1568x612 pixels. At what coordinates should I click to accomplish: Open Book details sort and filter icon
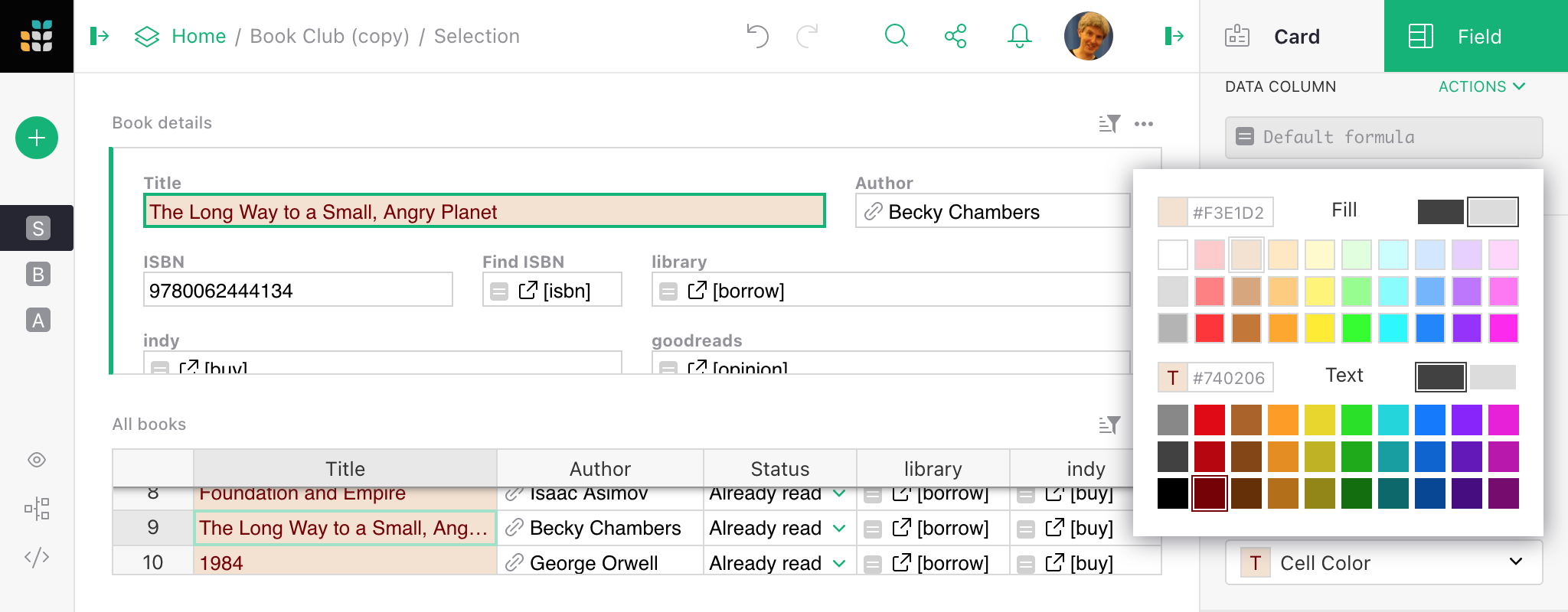coord(1109,124)
